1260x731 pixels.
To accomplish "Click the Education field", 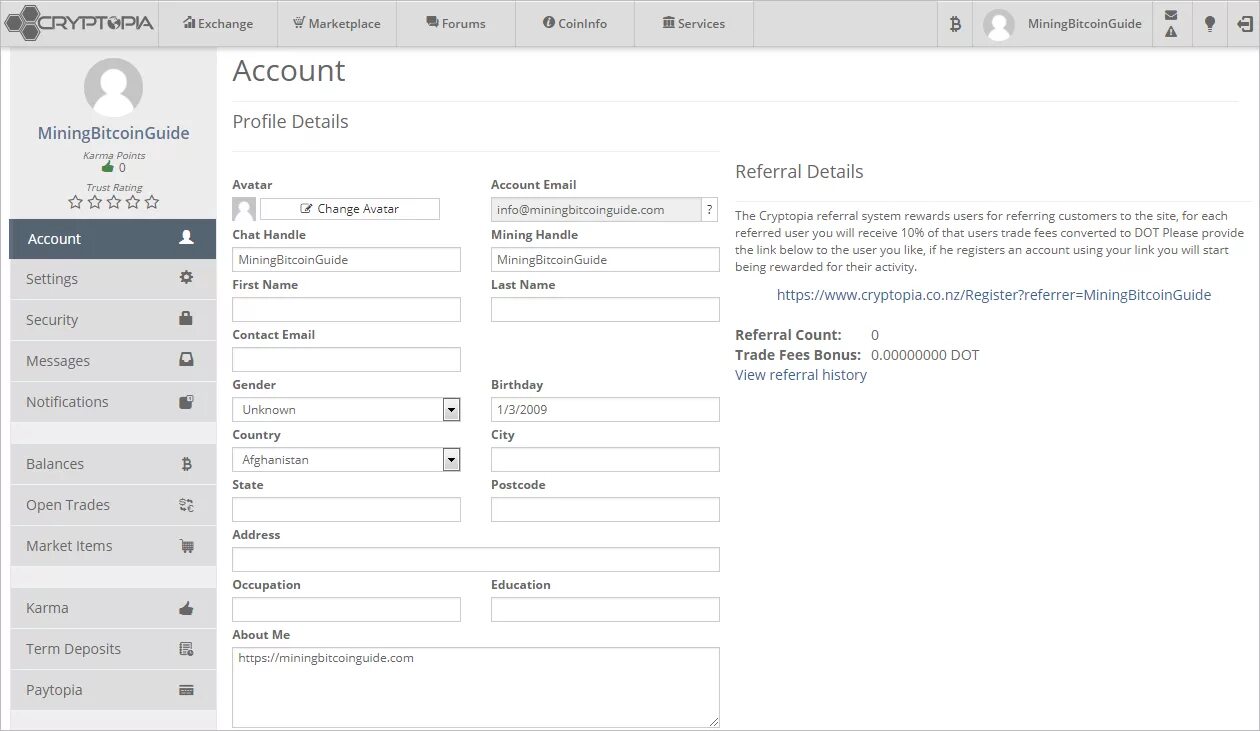I will (x=605, y=610).
